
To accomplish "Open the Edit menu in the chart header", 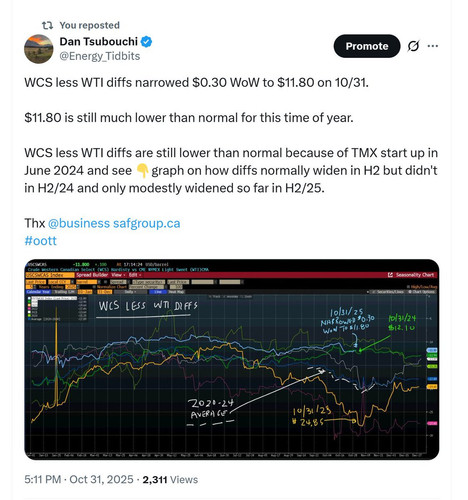I will (x=135, y=275).
